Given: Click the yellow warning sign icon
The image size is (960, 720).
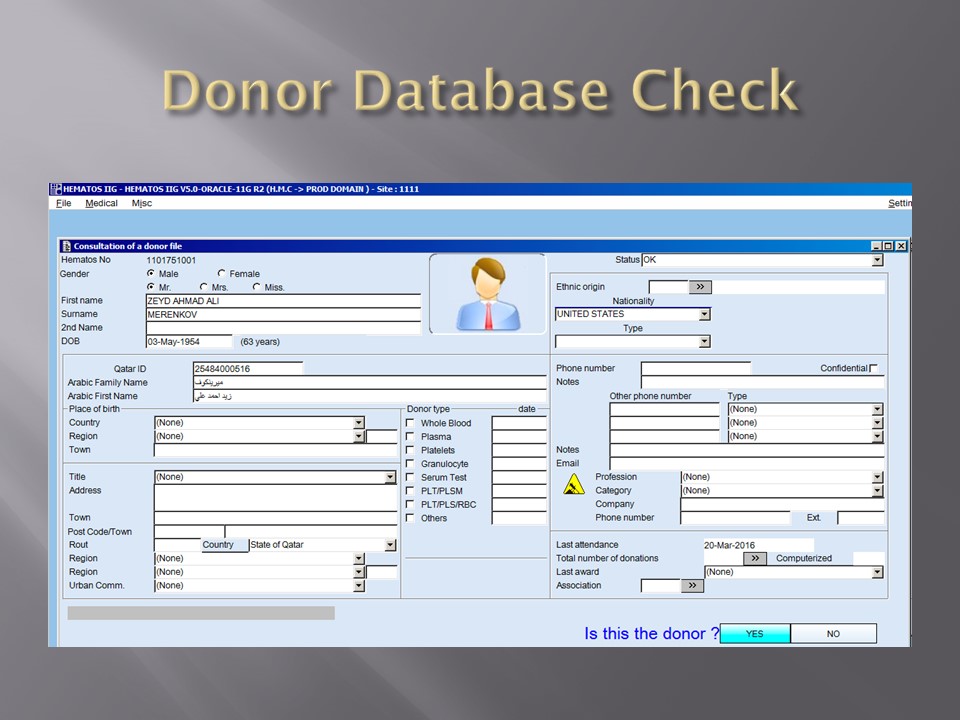Looking at the screenshot, I should tap(574, 485).
